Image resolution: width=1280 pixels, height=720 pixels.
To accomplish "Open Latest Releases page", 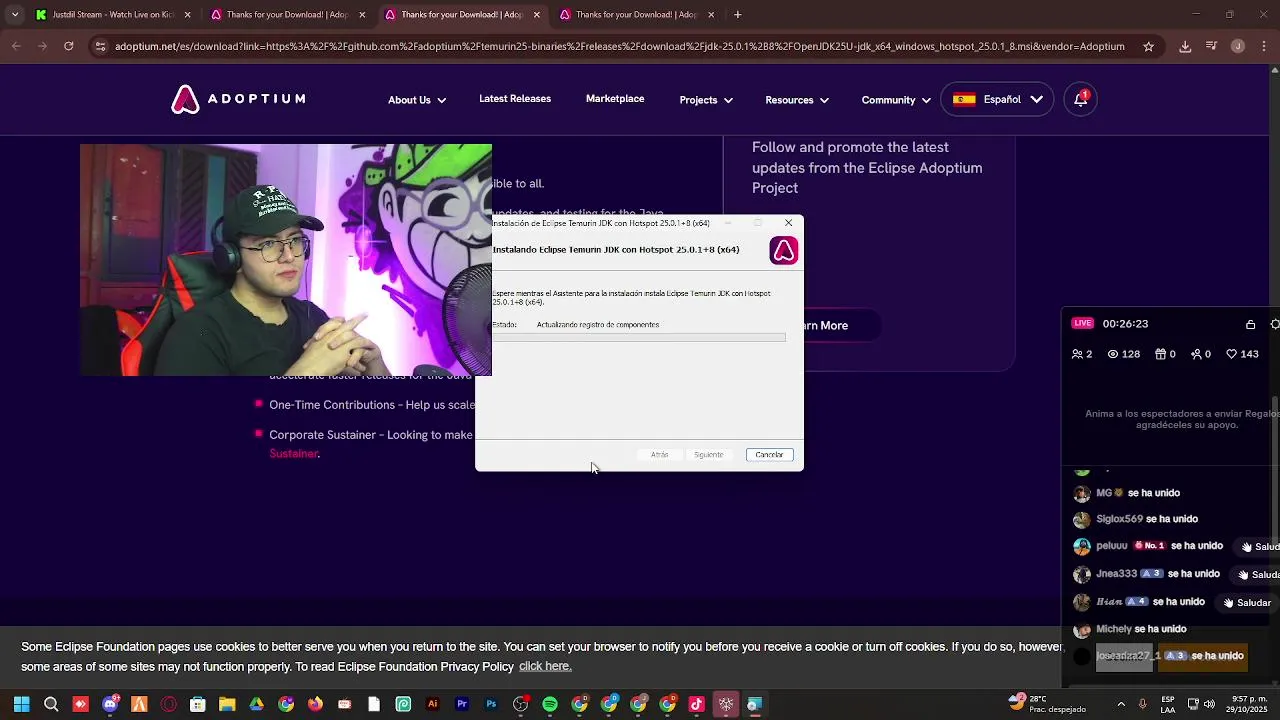I will coord(515,99).
